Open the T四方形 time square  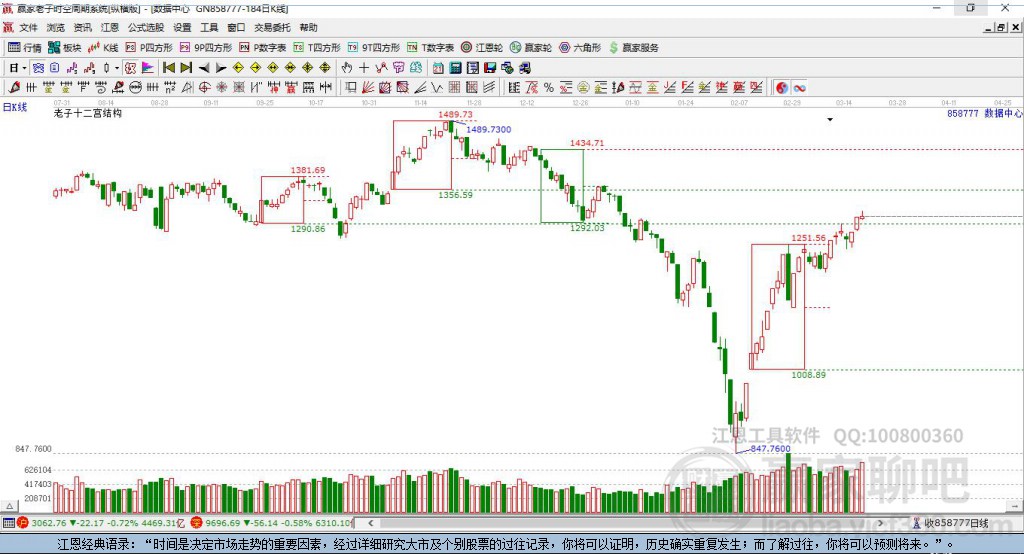point(317,48)
